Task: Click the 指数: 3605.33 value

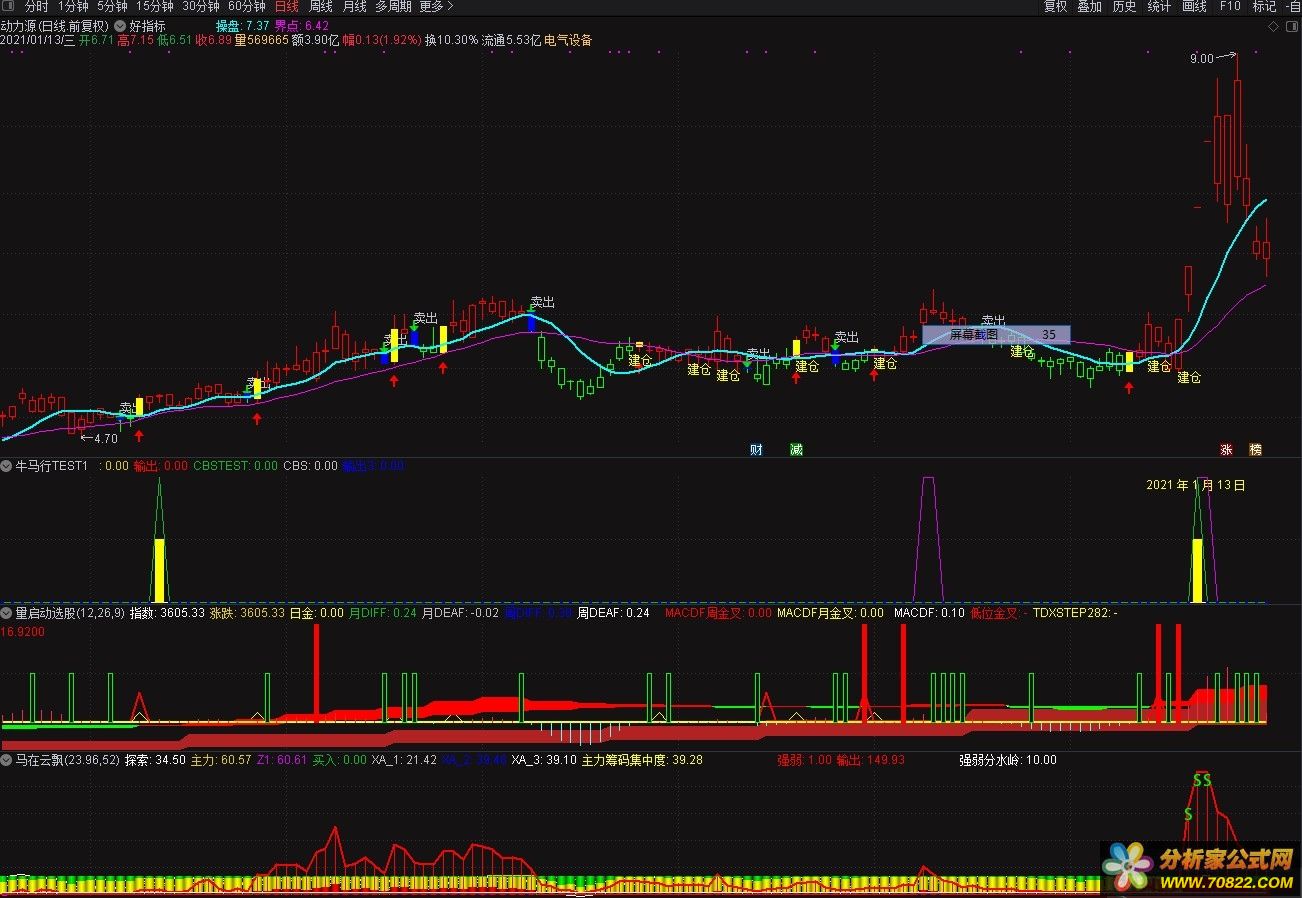Action: (167, 613)
